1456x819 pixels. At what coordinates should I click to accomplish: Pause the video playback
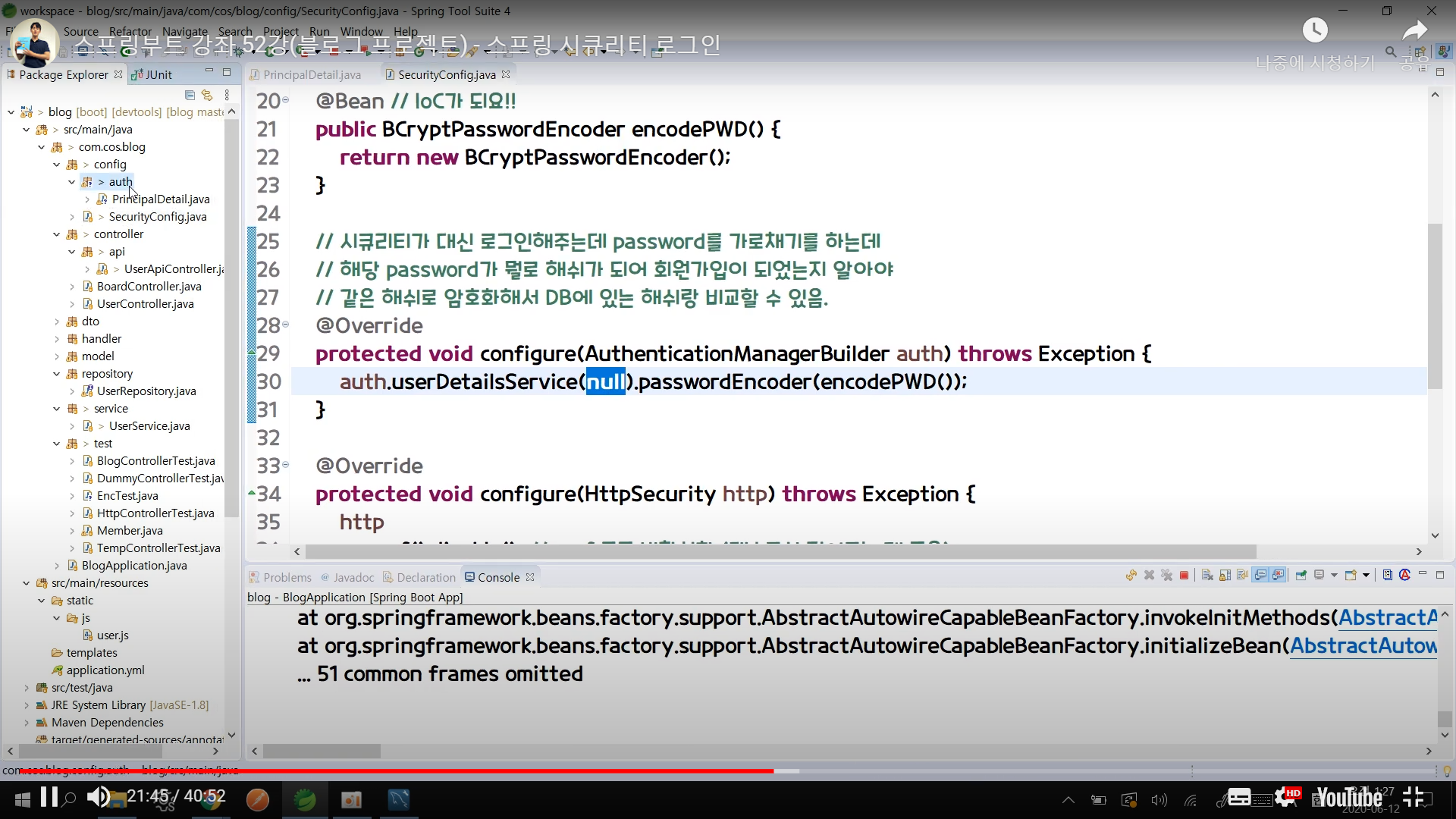click(49, 797)
